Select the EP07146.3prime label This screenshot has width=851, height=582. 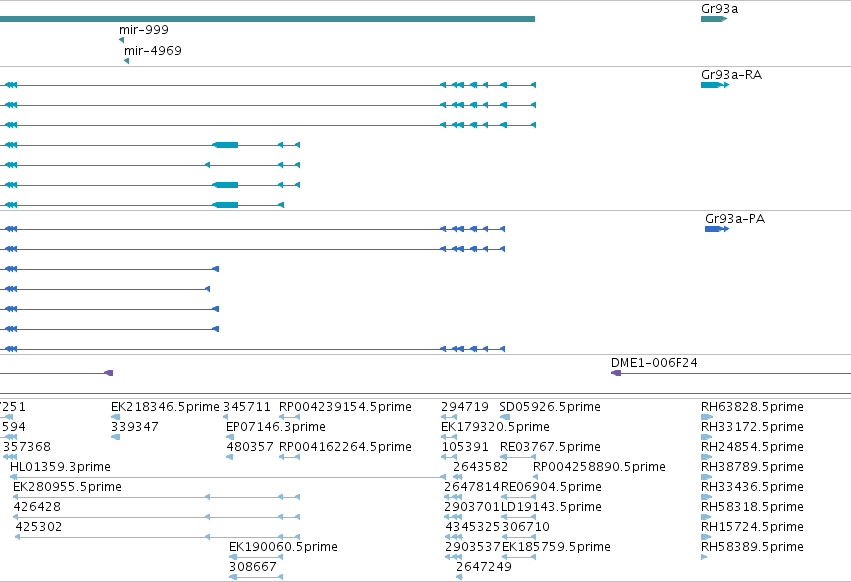pyautogui.click(x=276, y=427)
